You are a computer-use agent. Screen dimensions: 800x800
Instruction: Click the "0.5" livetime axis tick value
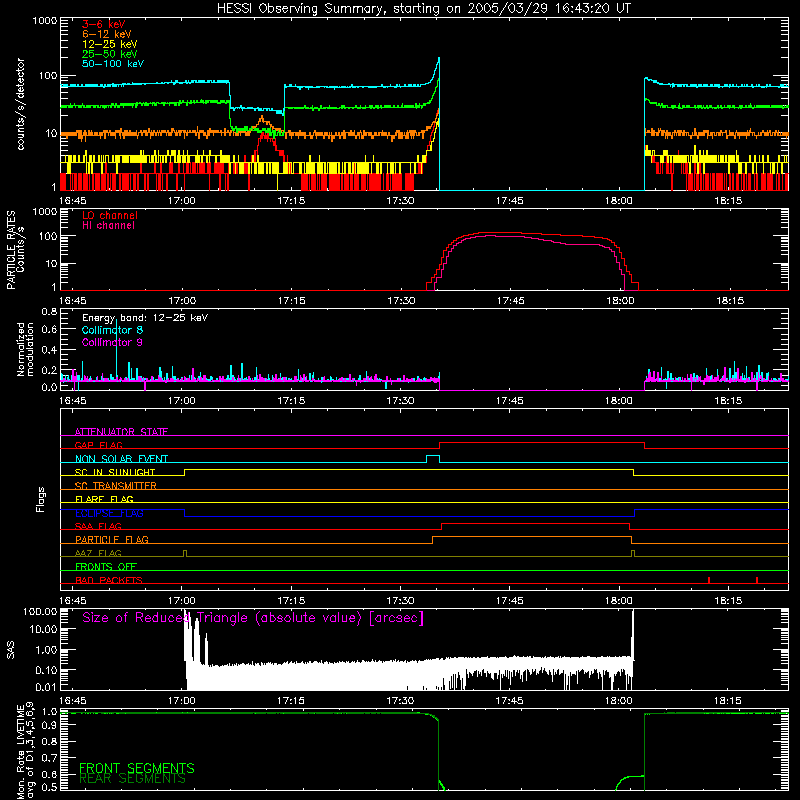(49, 787)
